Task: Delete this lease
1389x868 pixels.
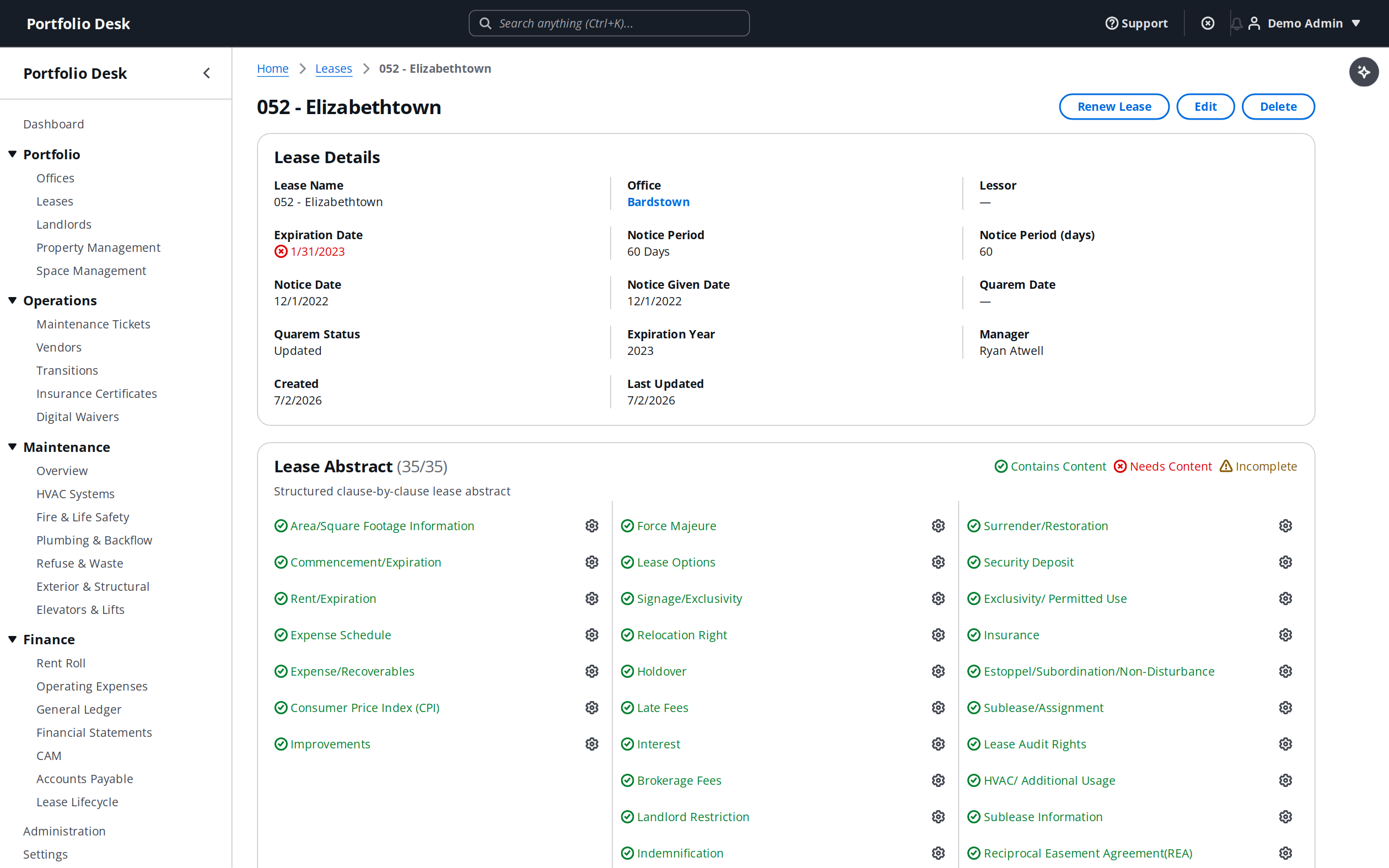Action: click(x=1278, y=107)
